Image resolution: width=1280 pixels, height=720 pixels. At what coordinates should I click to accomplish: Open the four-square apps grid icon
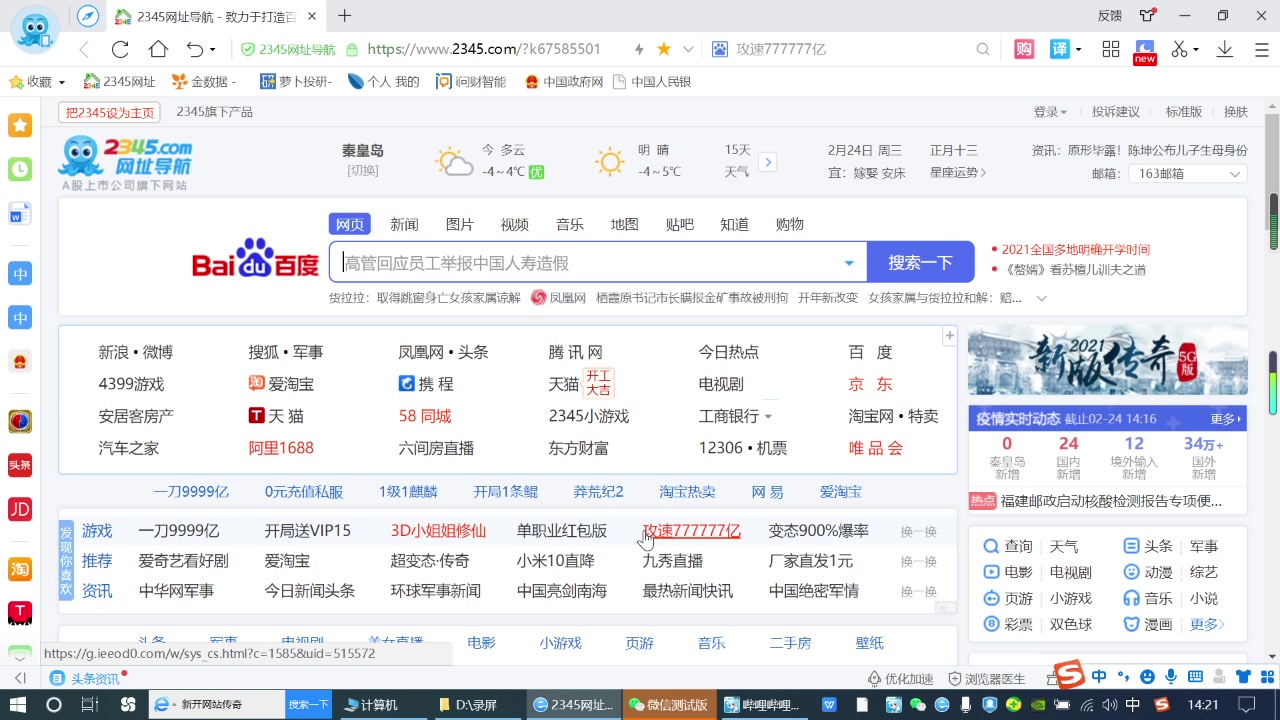[x=1111, y=49]
